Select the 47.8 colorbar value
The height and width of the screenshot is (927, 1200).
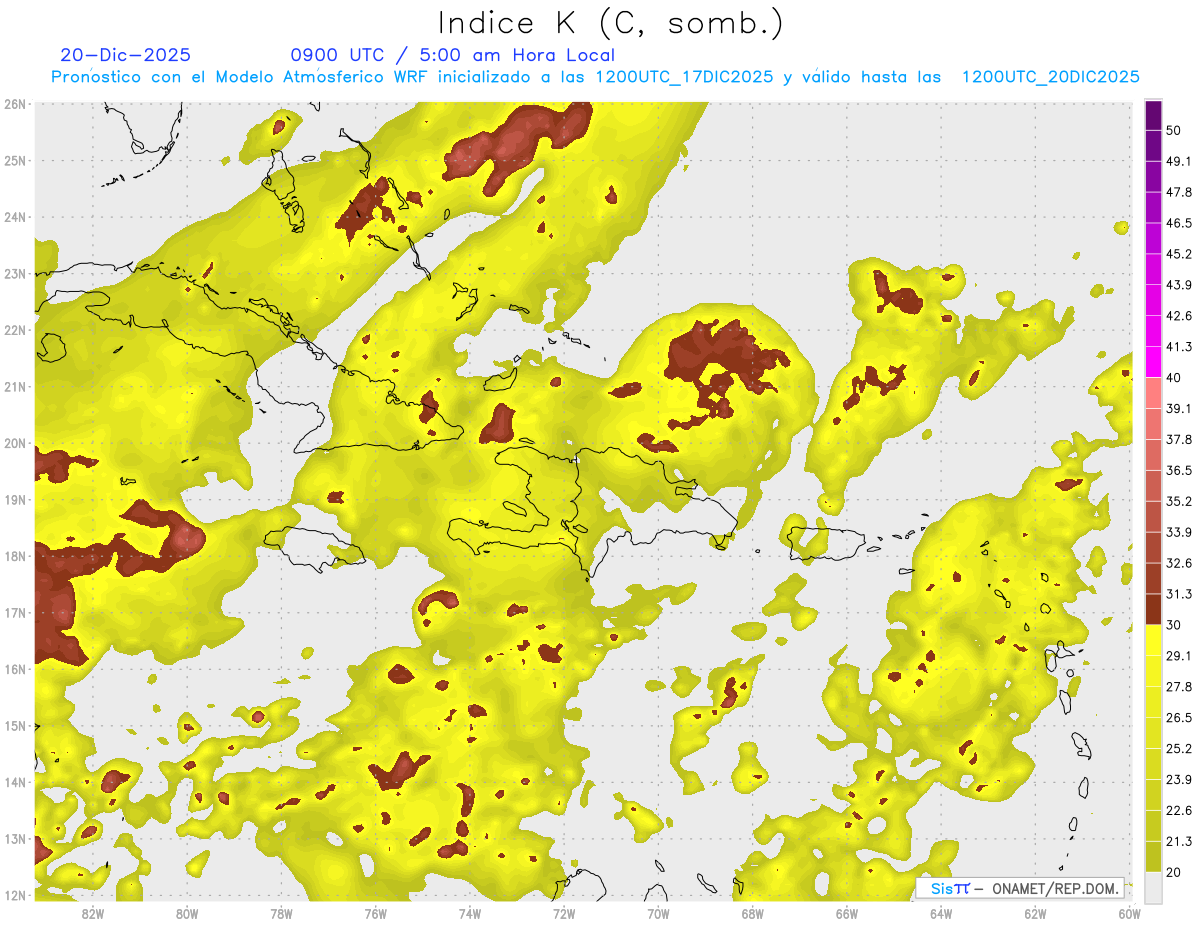click(x=1179, y=192)
